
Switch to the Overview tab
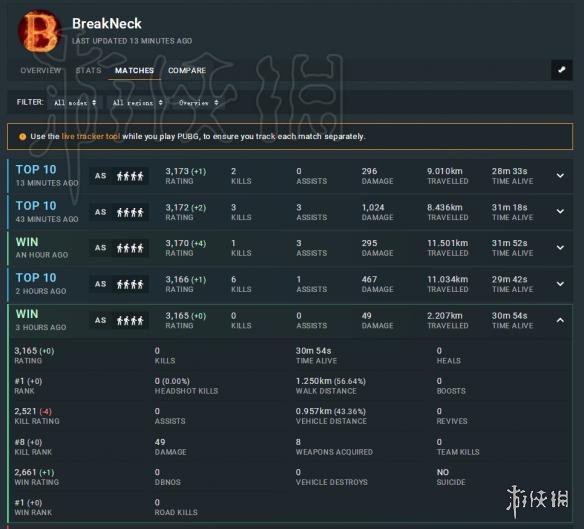pyautogui.click(x=41, y=70)
